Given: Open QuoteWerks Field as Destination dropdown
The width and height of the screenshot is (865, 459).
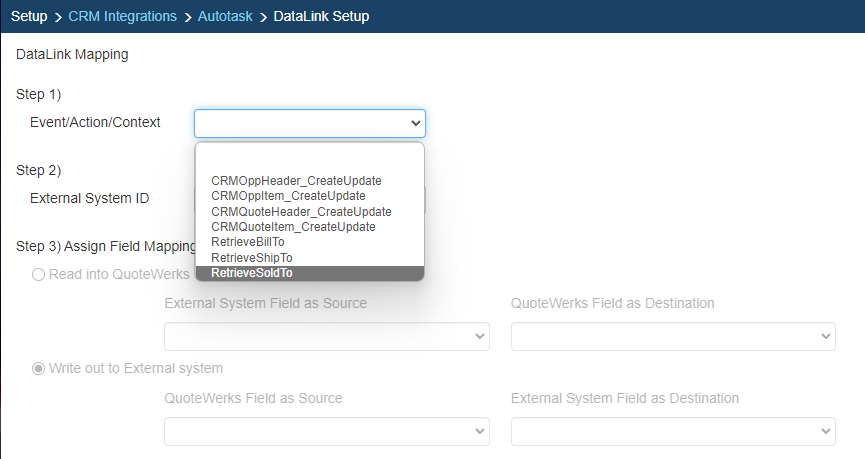Looking at the screenshot, I should point(673,337).
